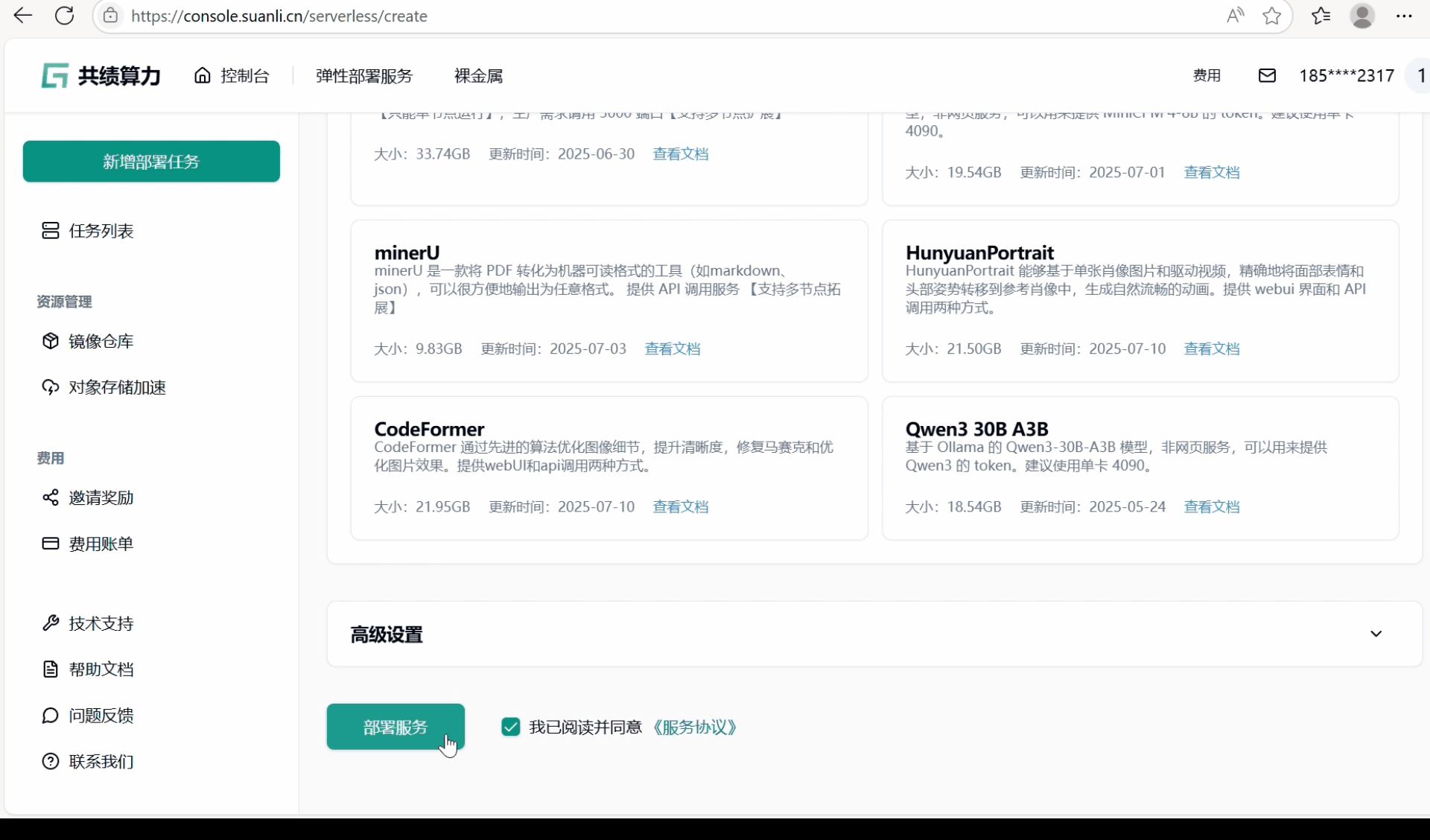The width and height of the screenshot is (1430, 840).
Task: Click 新增部署任务 button in sidebar
Action: 151,162
